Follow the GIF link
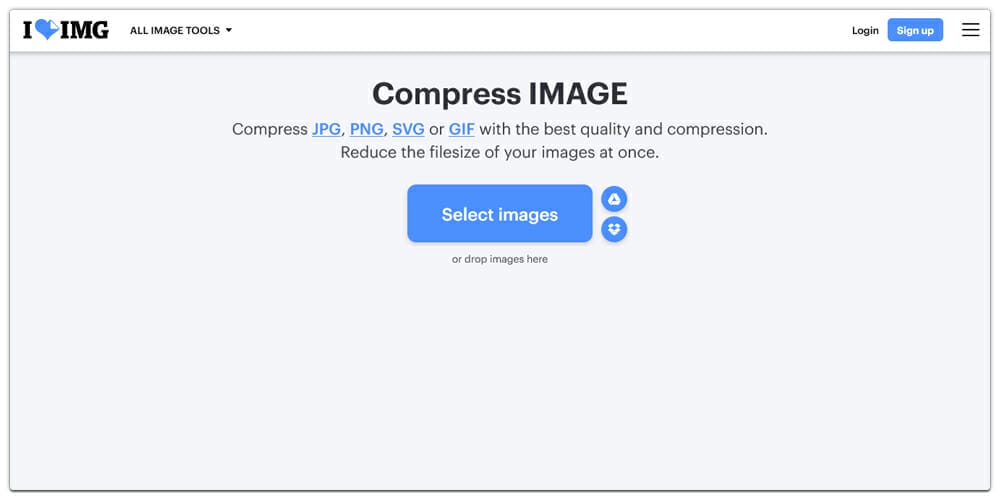The width and height of the screenshot is (1000, 500). 461,129
